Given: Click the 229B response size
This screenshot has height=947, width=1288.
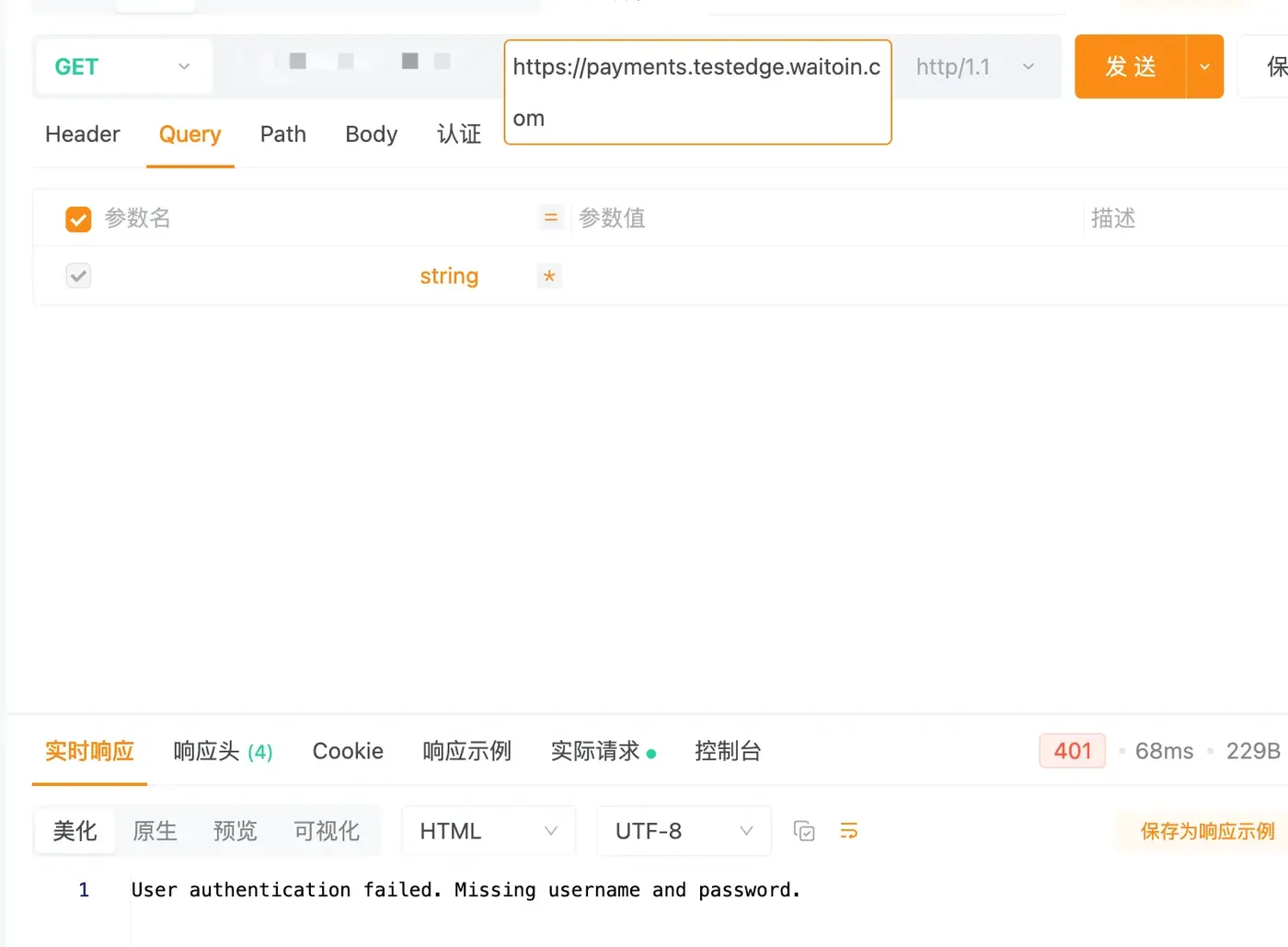Looking at the screenshot, I should (1253, 752).
